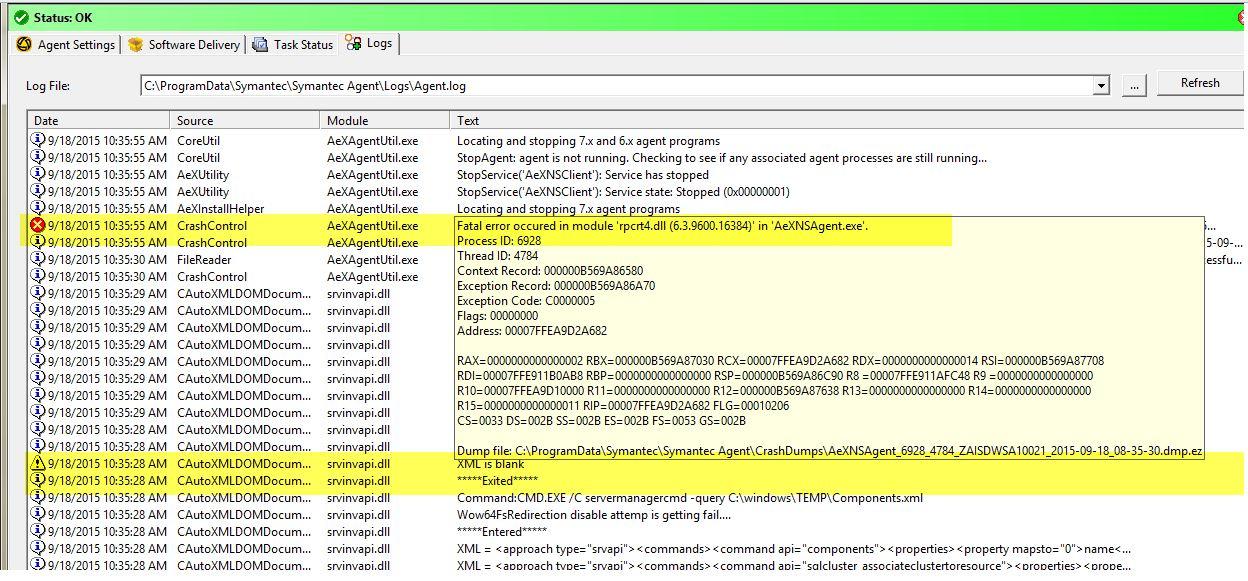Click the Logs tab icon
This screenshot has height=581, width=1248.
[x=353, y=43]
